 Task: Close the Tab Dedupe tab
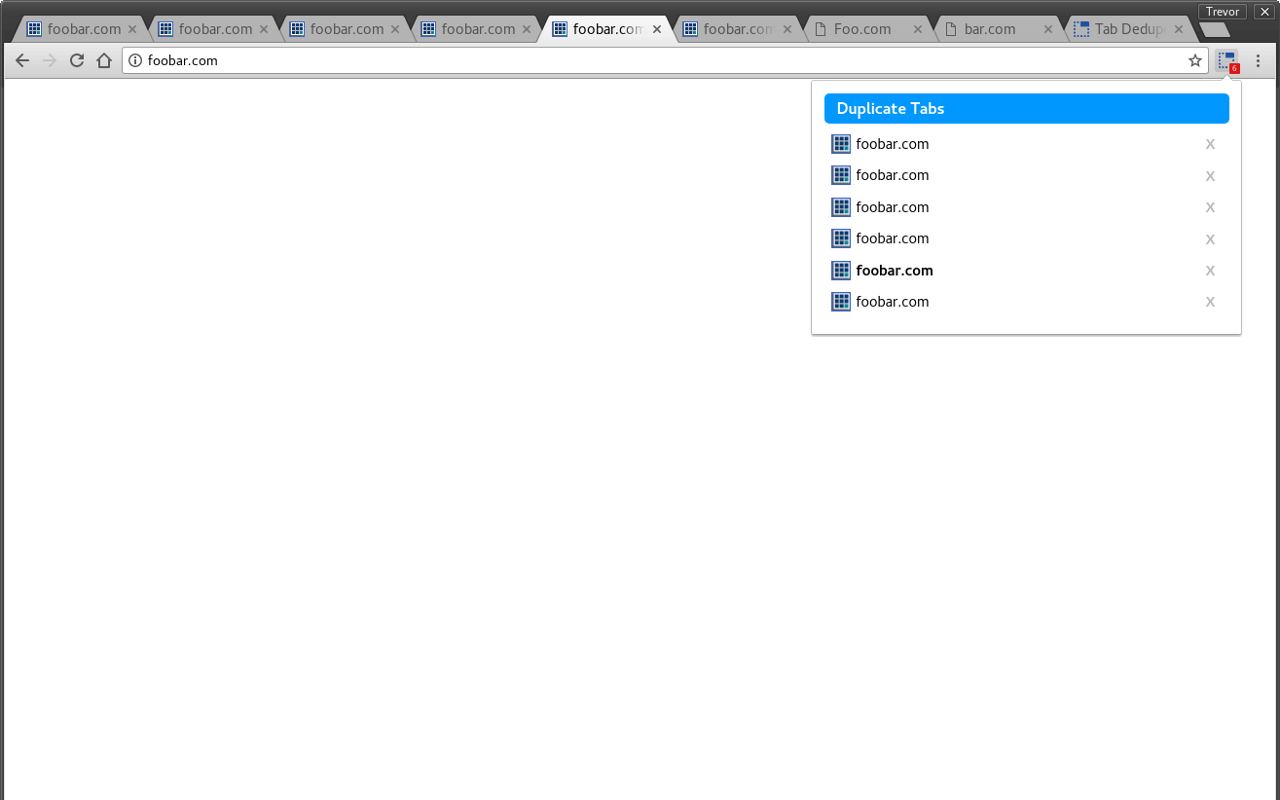(x=1179, y=29)
